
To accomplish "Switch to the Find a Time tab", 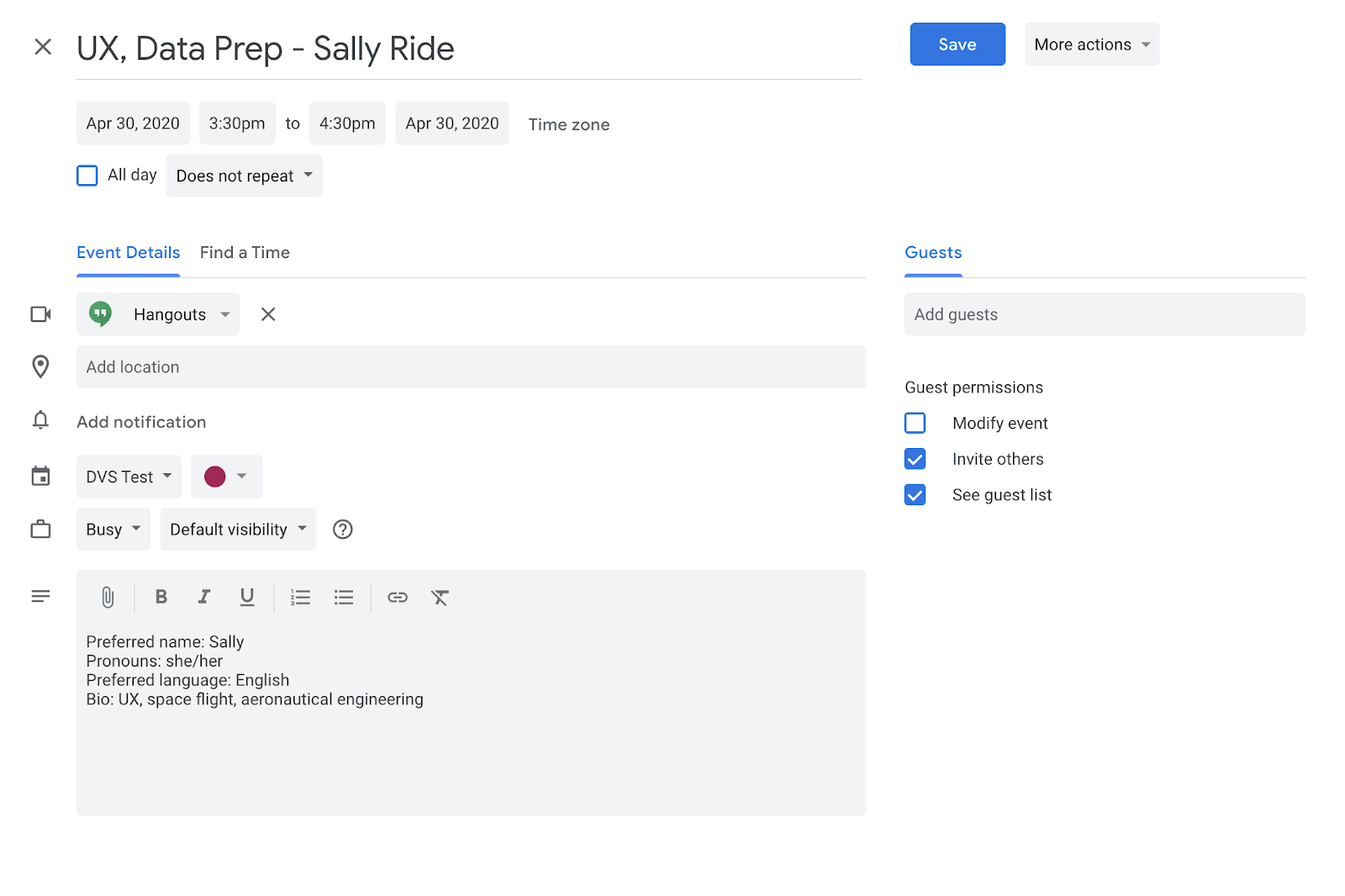I will coord(245,253).
